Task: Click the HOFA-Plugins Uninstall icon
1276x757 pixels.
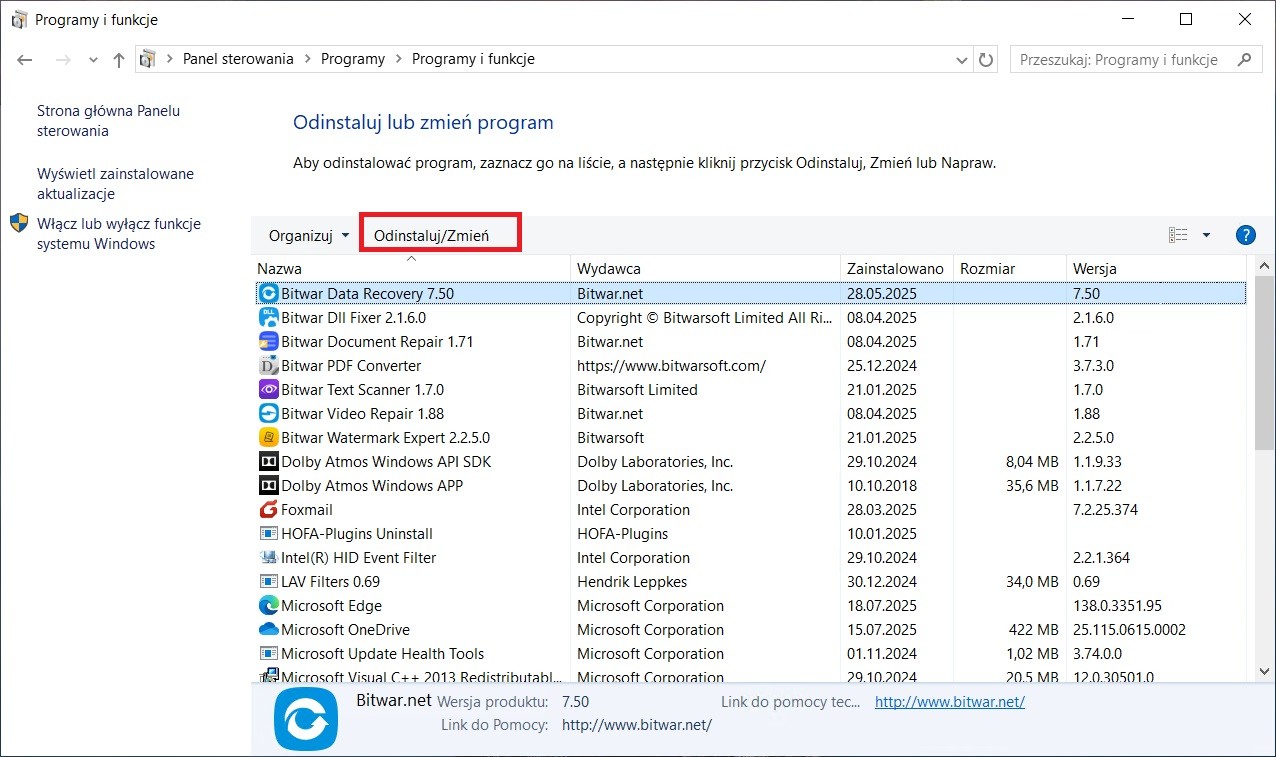Action: pos(268,533)
